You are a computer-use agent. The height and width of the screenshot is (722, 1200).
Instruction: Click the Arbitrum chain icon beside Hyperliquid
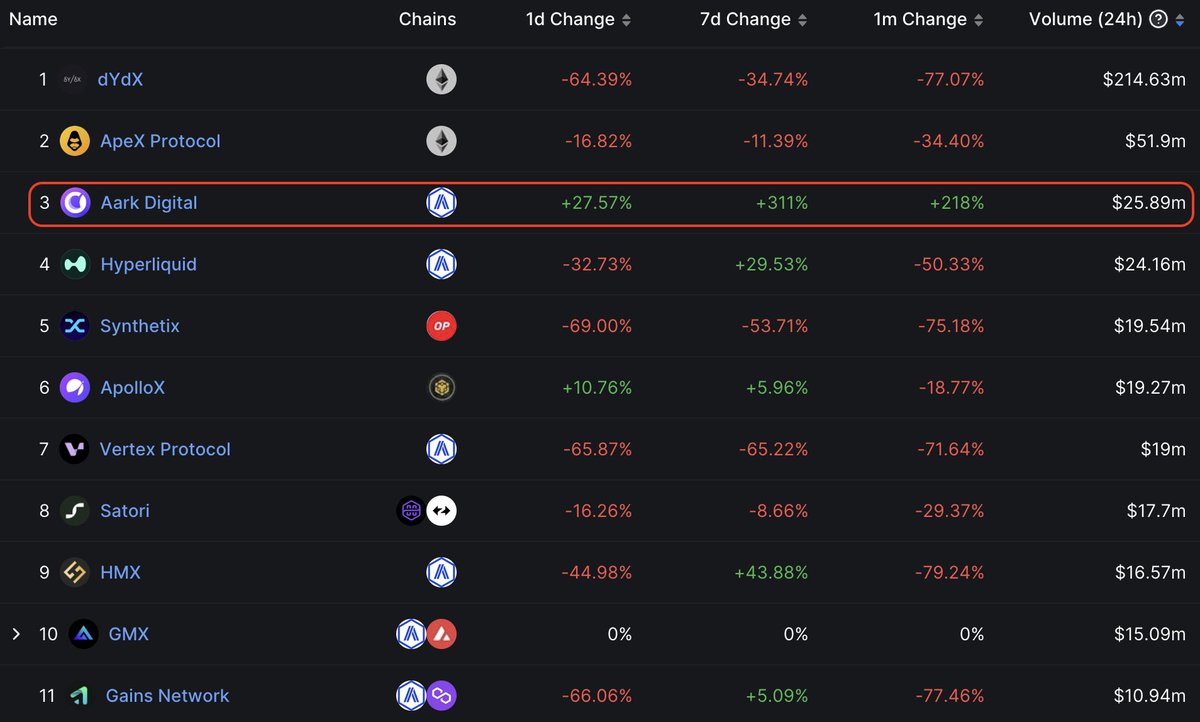441,264
